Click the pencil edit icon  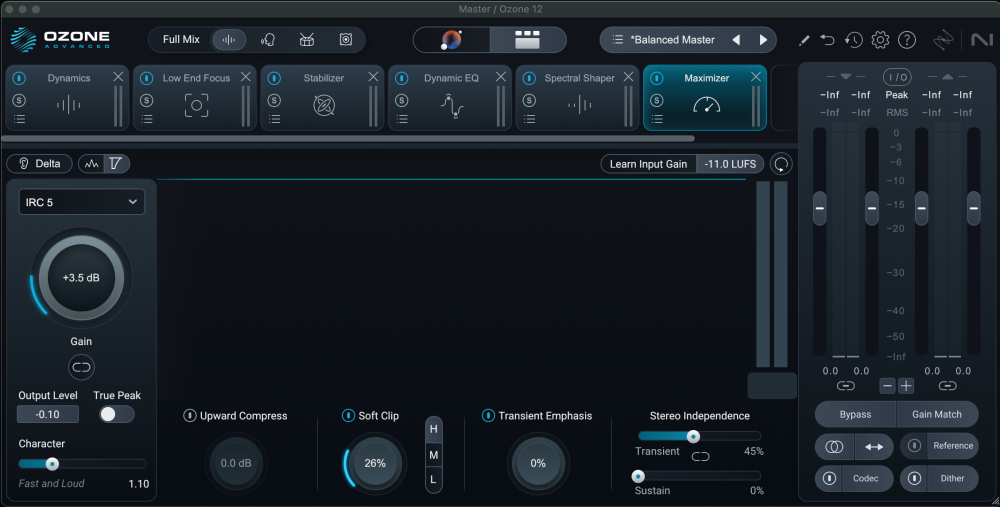click(x=804, y=40)
